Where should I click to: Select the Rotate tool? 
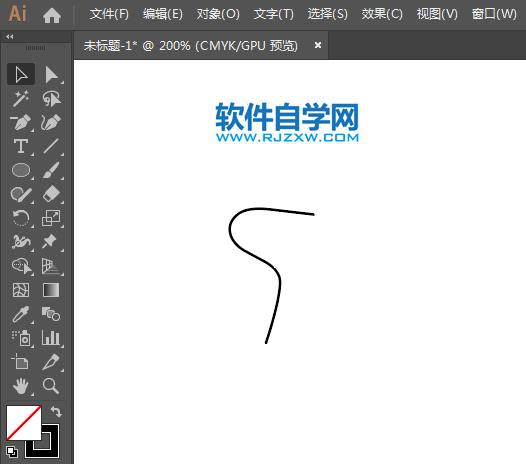21,218
